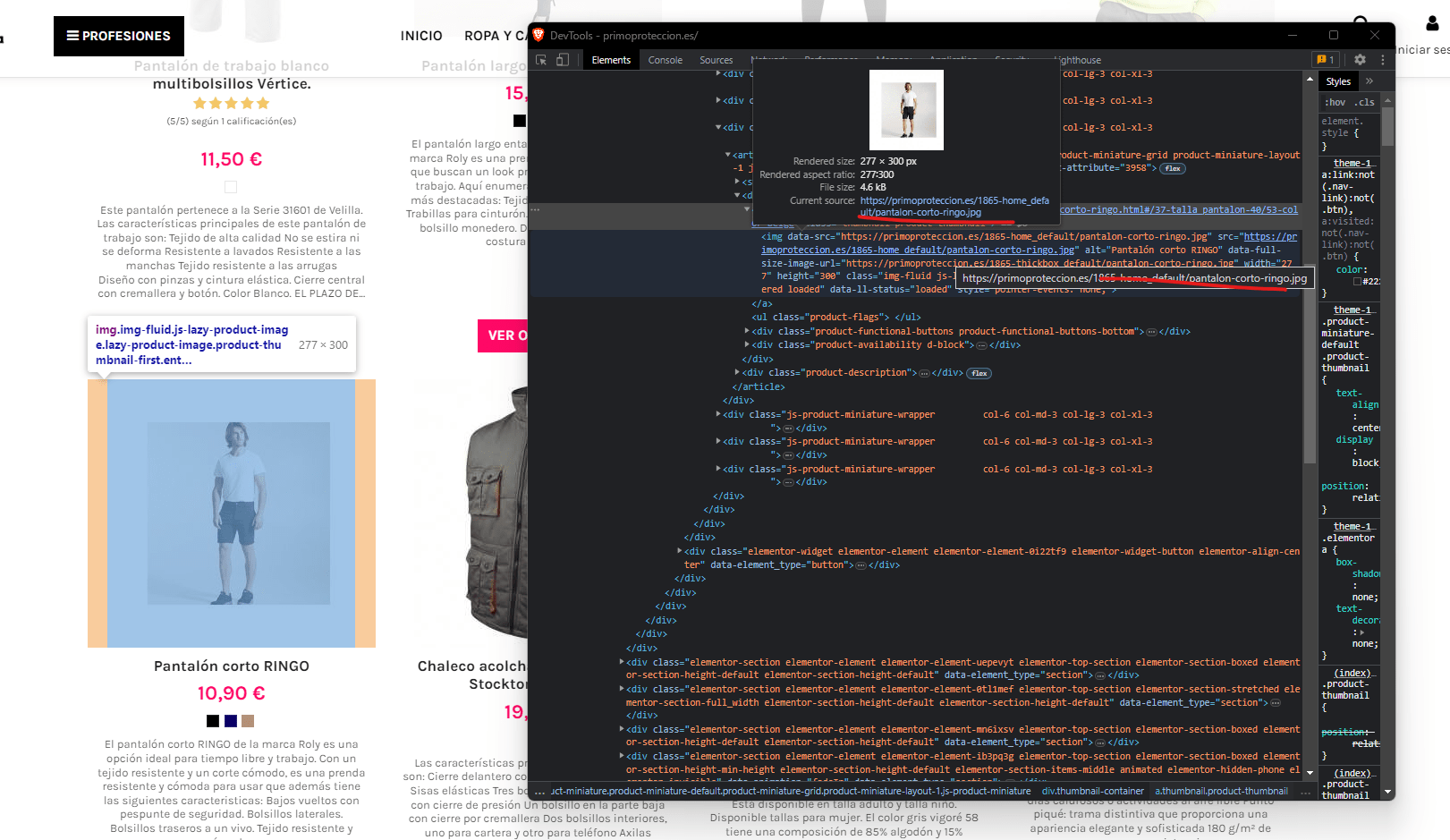This screenshot has width=1450, height=840.
Task: Expand ellipsis inside product-description div
Action: (924, 373)
